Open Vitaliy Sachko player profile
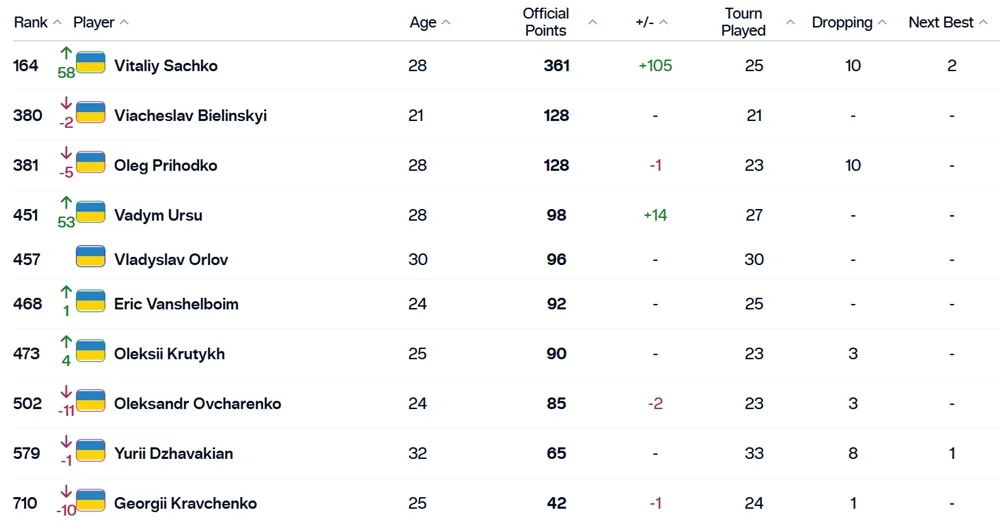This screenshot has height=527, width=1000. click(165, 66)
